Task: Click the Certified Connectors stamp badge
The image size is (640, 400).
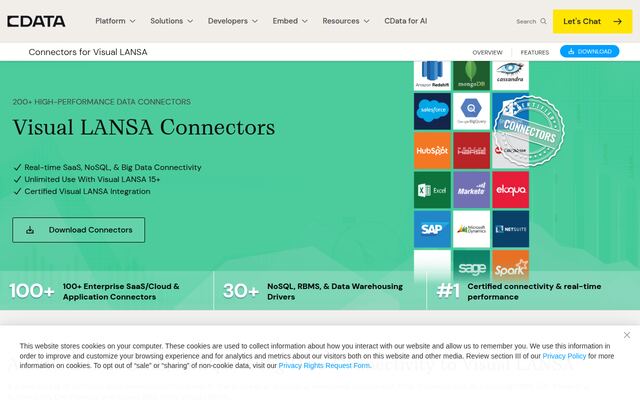Action: (529, 131)
